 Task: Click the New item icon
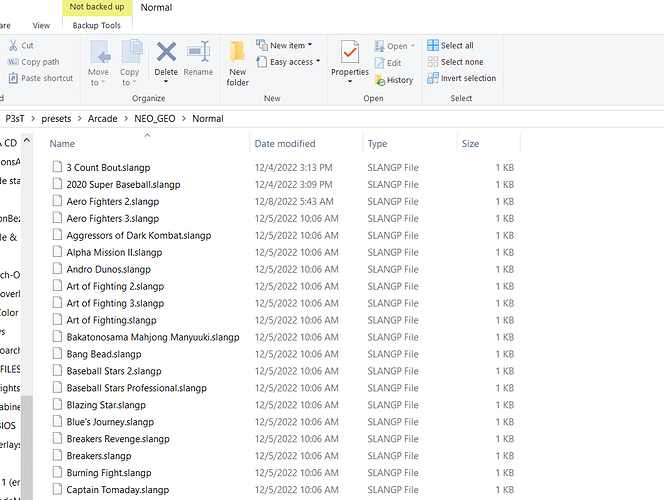tap(262, 44)
